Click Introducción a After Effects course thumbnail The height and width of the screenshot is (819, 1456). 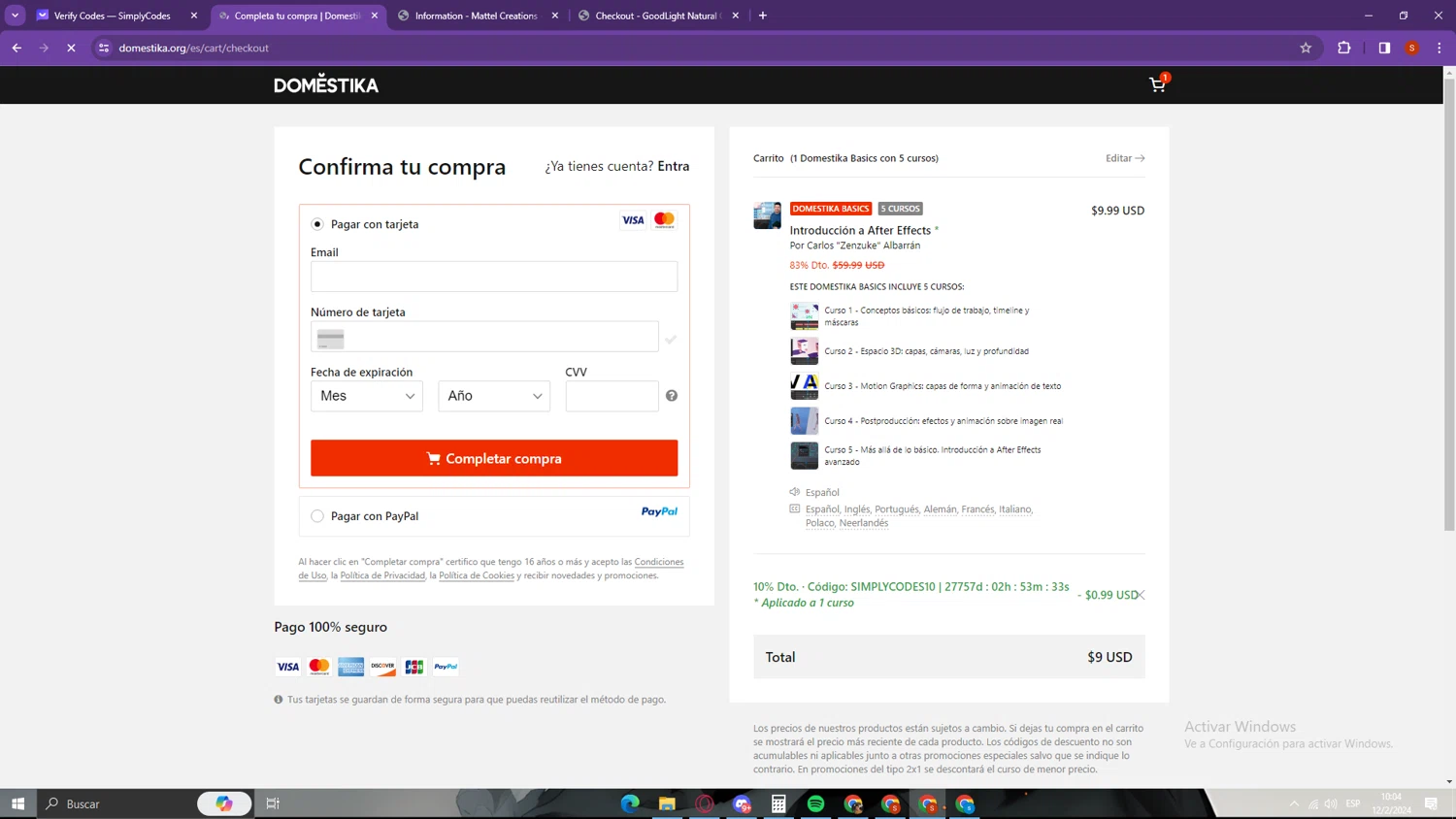767,215
